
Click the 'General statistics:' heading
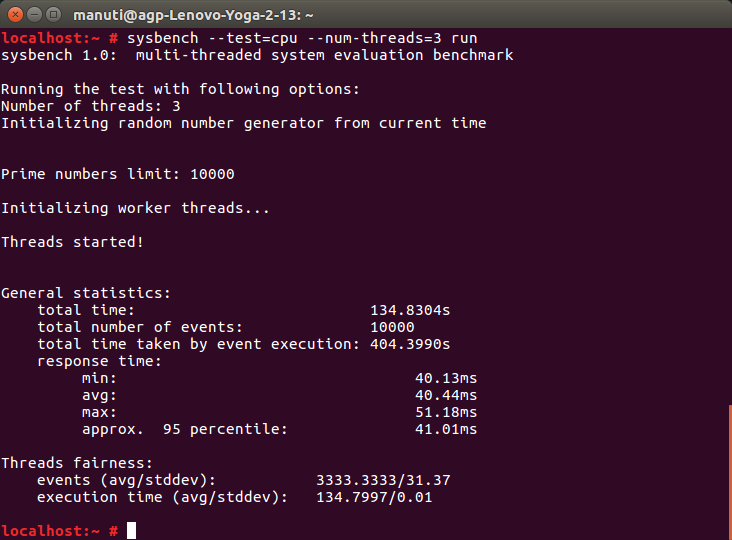(86, 293)
